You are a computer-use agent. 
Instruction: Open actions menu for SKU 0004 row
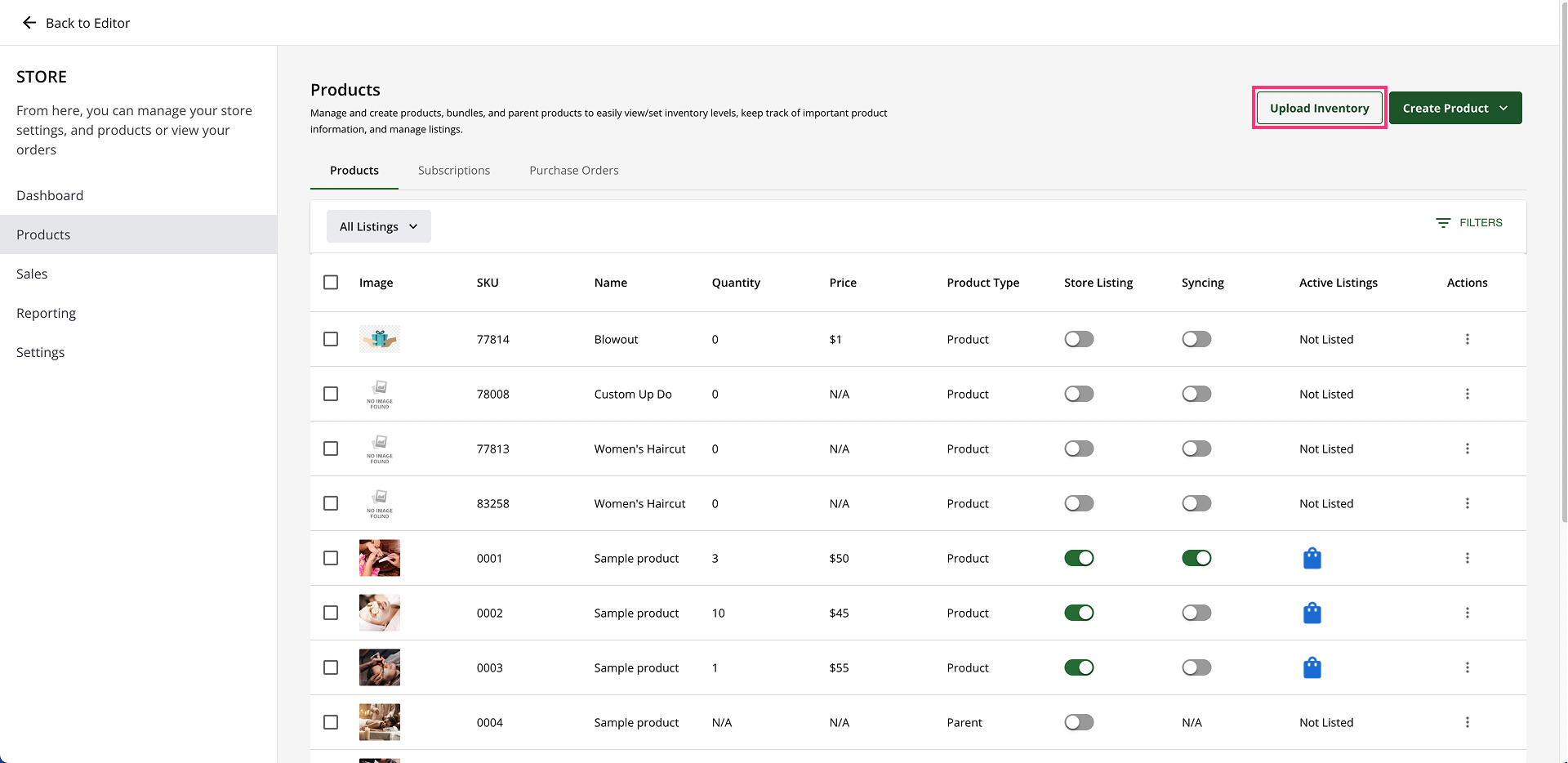click(1467, 722)
